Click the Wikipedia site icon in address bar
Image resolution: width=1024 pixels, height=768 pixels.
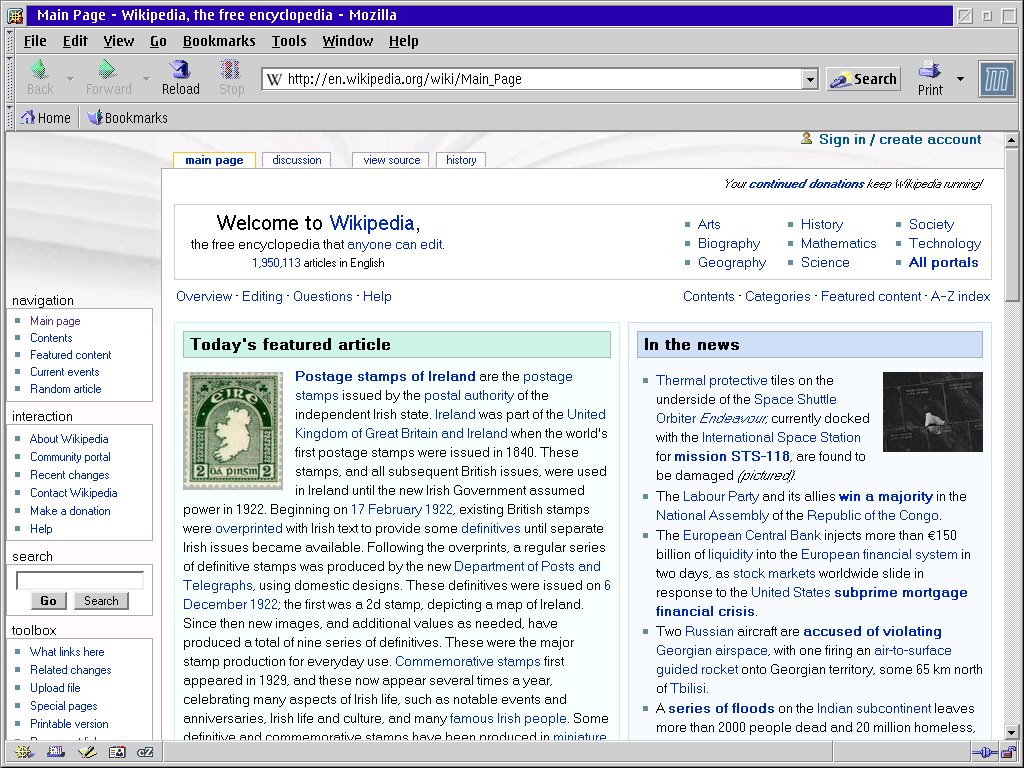tap(274, 79)
